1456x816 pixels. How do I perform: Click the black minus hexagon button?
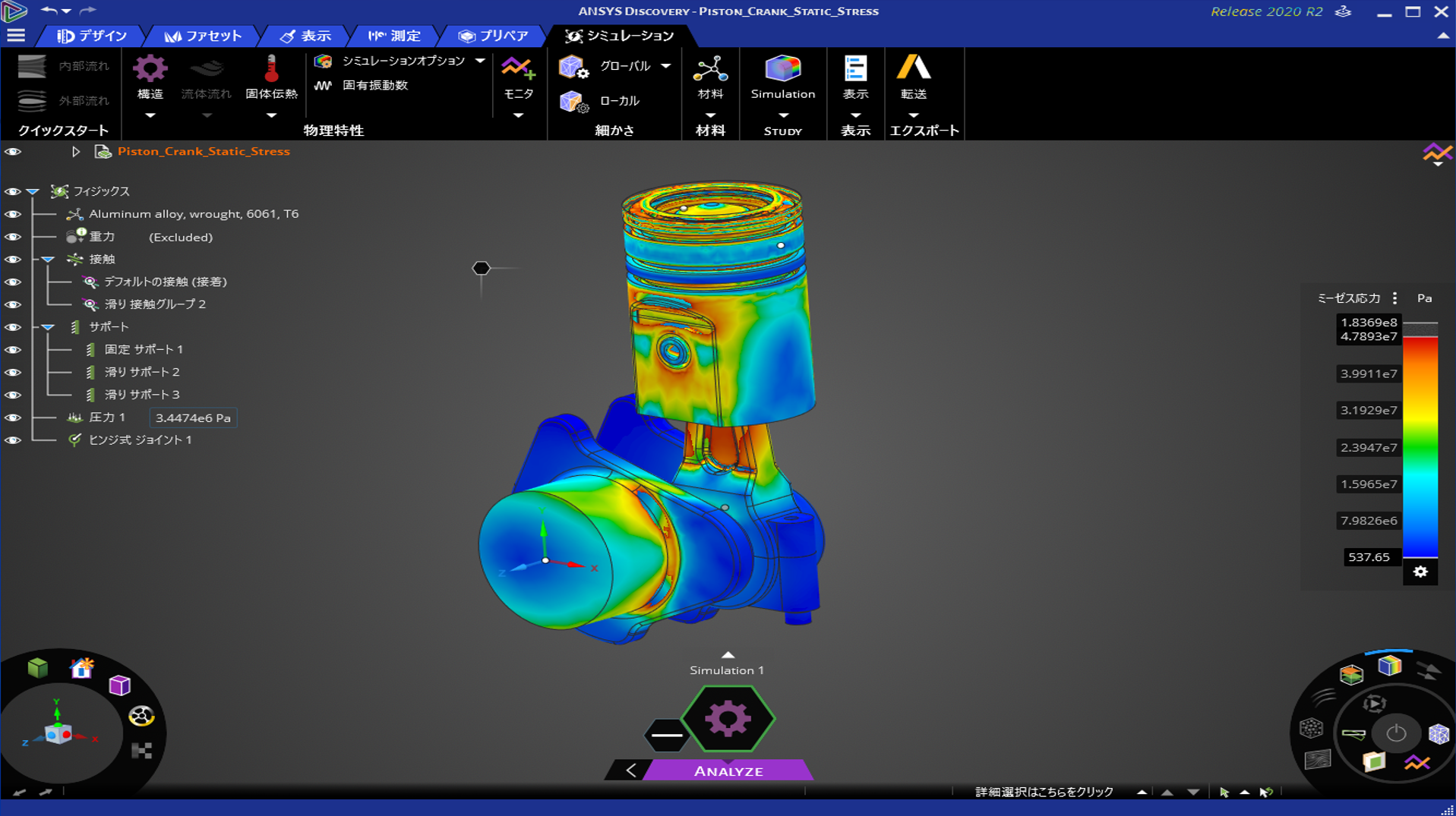click(x=666, y=735)
